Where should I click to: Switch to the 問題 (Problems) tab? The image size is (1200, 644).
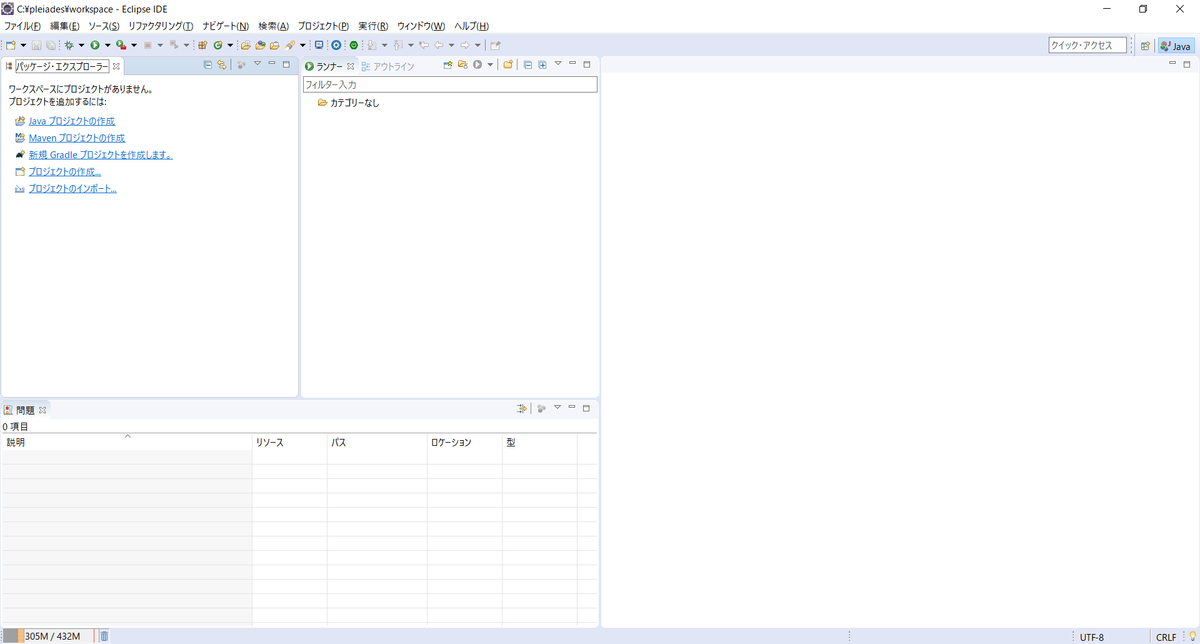(x=26, y=408)
